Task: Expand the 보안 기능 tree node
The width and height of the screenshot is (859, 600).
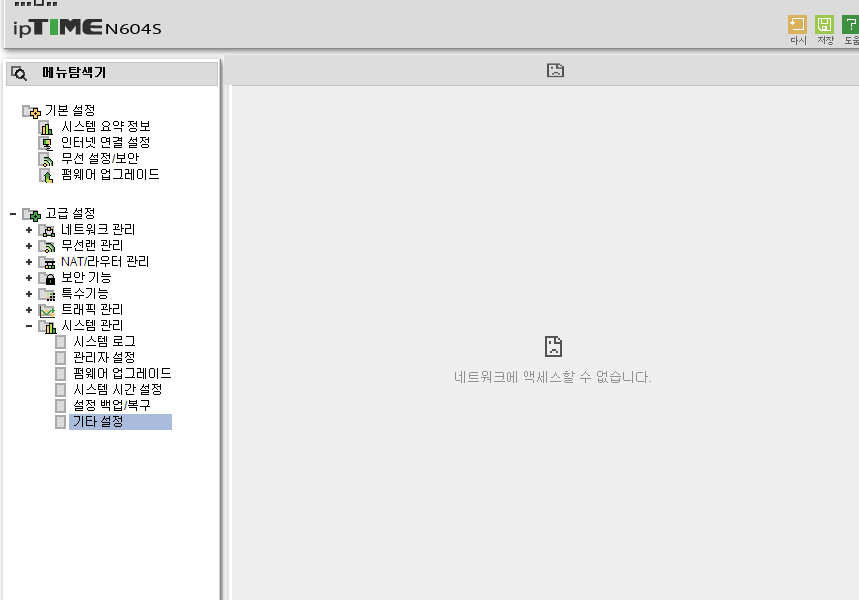Action: click(x=29, y=278)
